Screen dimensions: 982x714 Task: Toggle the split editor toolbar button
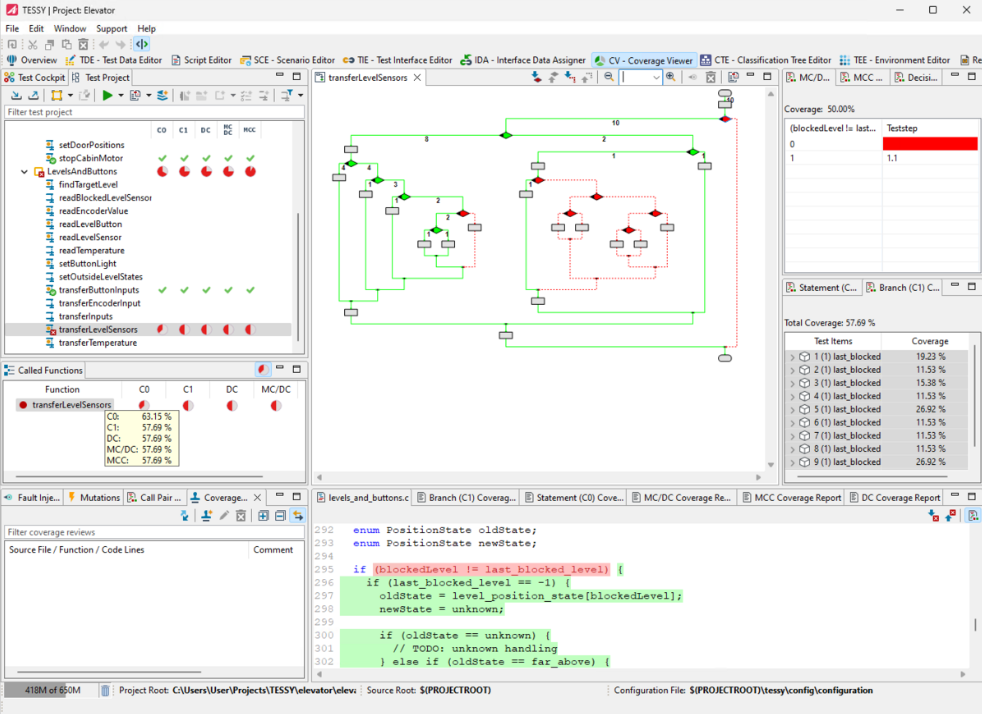(141, 44)
